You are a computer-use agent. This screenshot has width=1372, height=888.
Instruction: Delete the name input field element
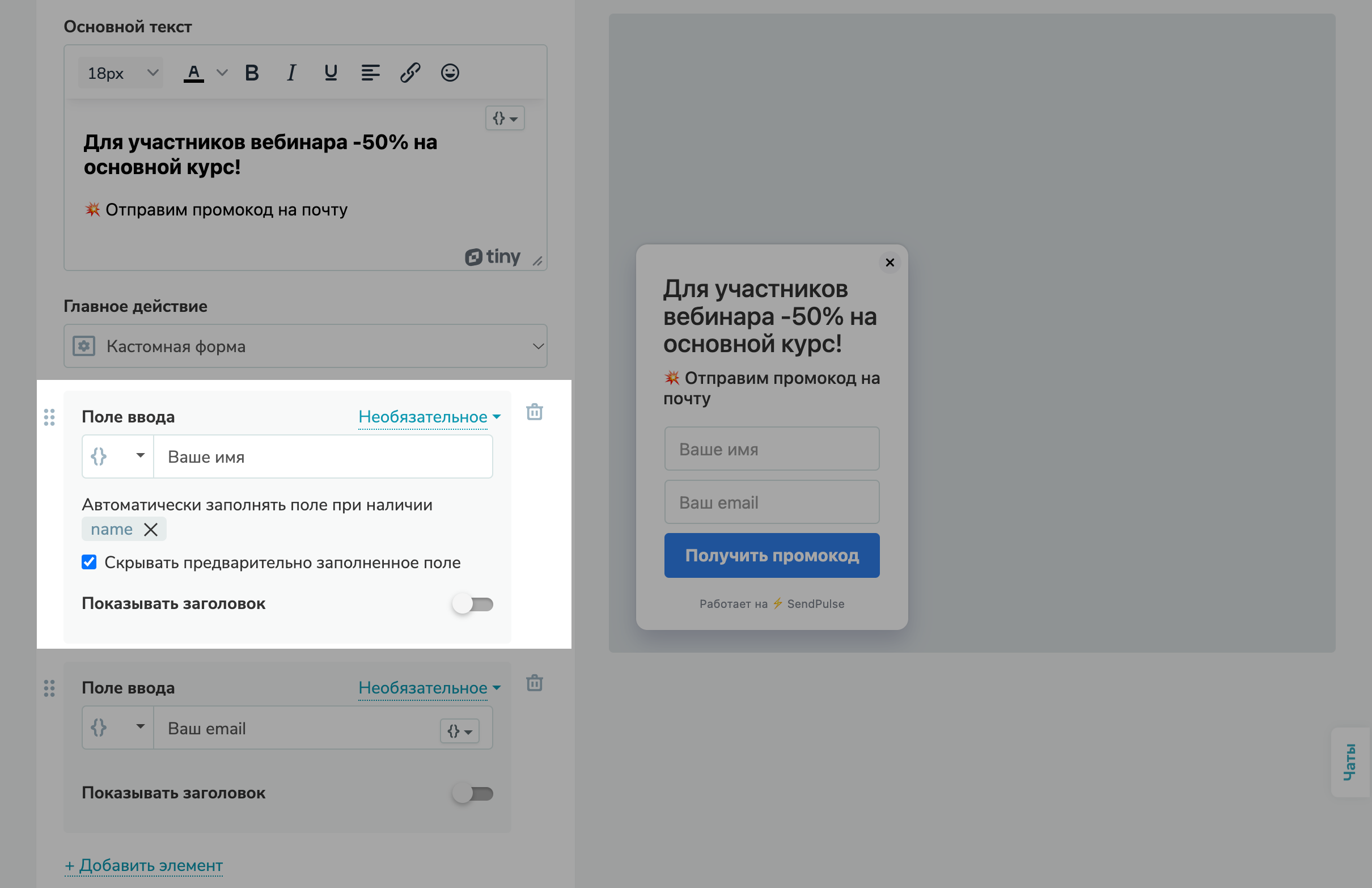tap(535, 412)
